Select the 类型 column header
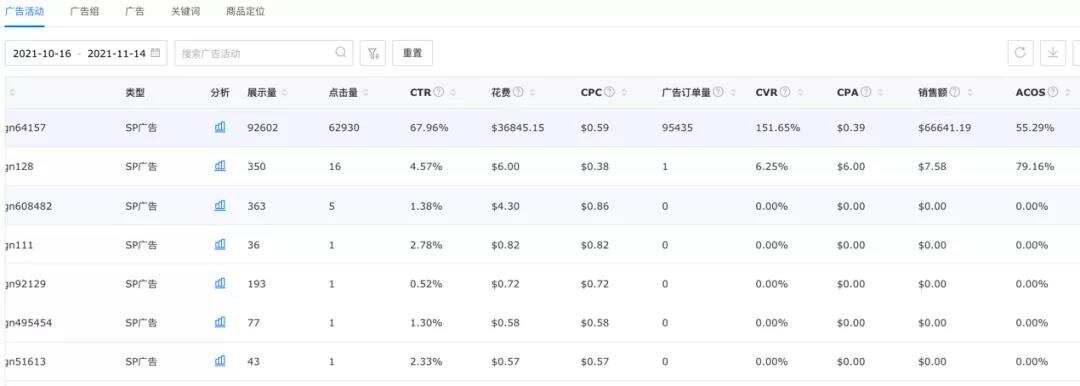The height and width of the screenshot is (386, 1080). pos(135,92)
